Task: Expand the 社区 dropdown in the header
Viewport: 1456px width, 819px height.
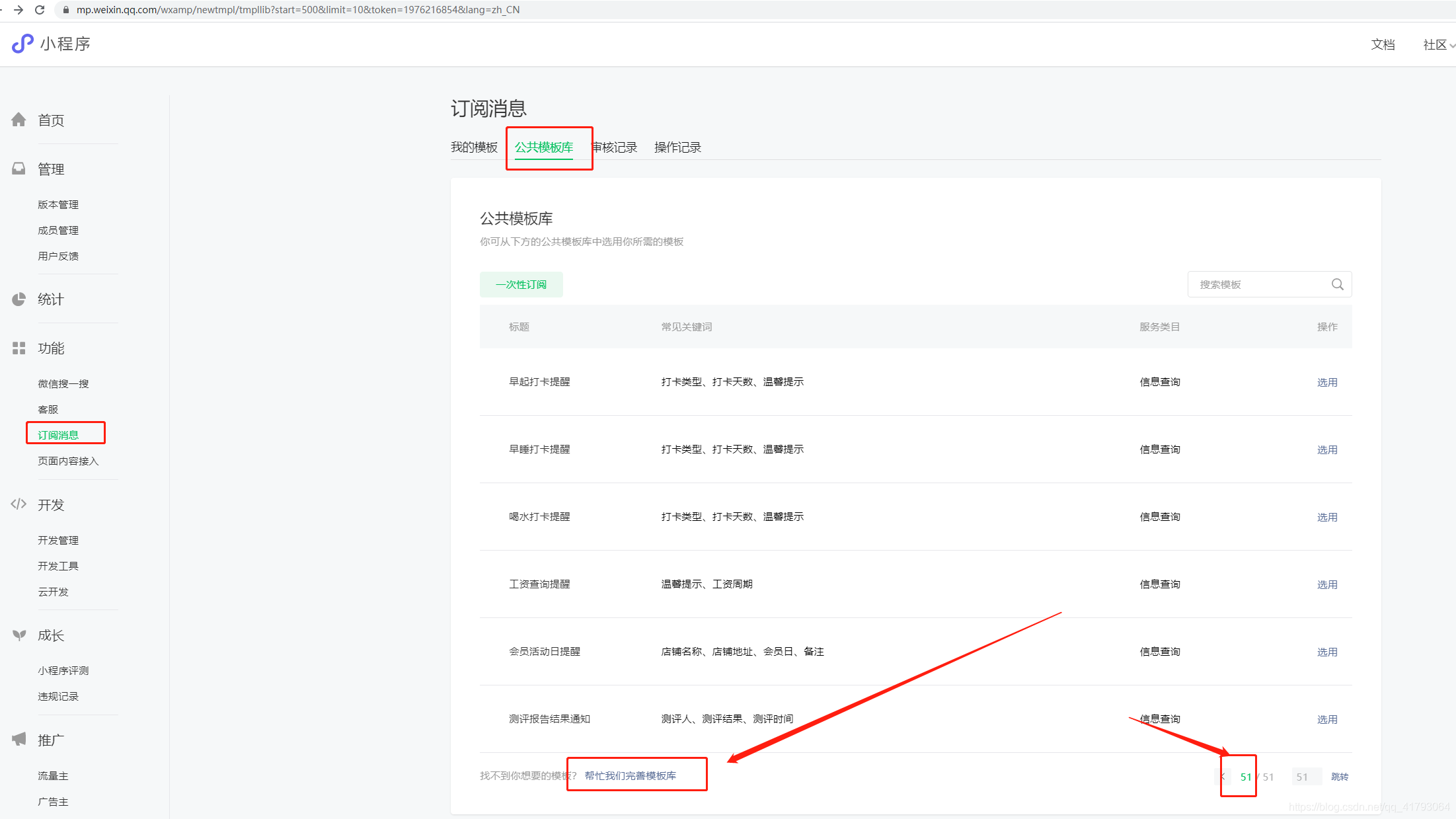Action: point(1439,44)
